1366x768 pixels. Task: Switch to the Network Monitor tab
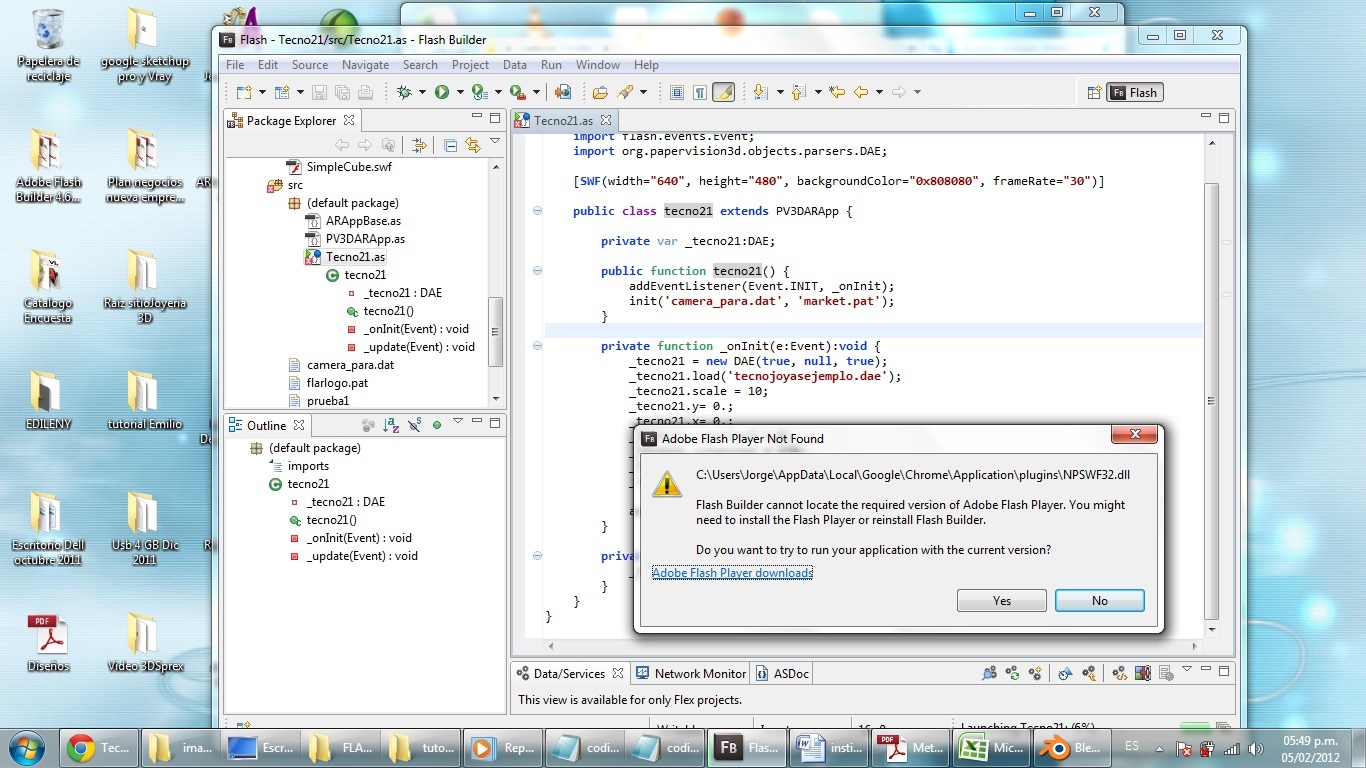tap(691, 673)
